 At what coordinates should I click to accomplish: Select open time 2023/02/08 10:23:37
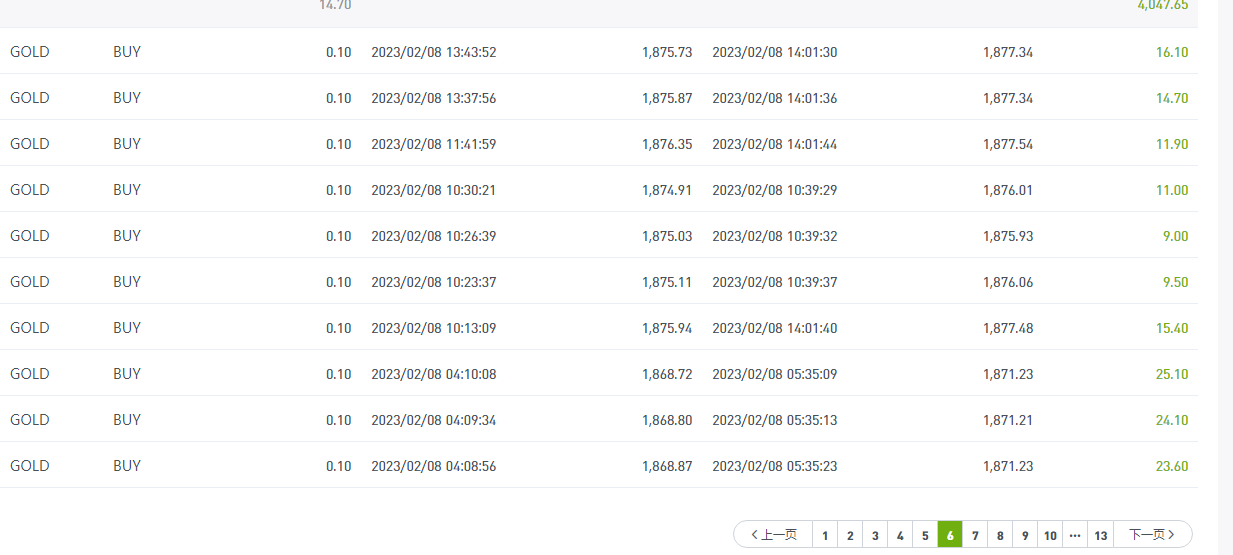click(x=433, y=282)
